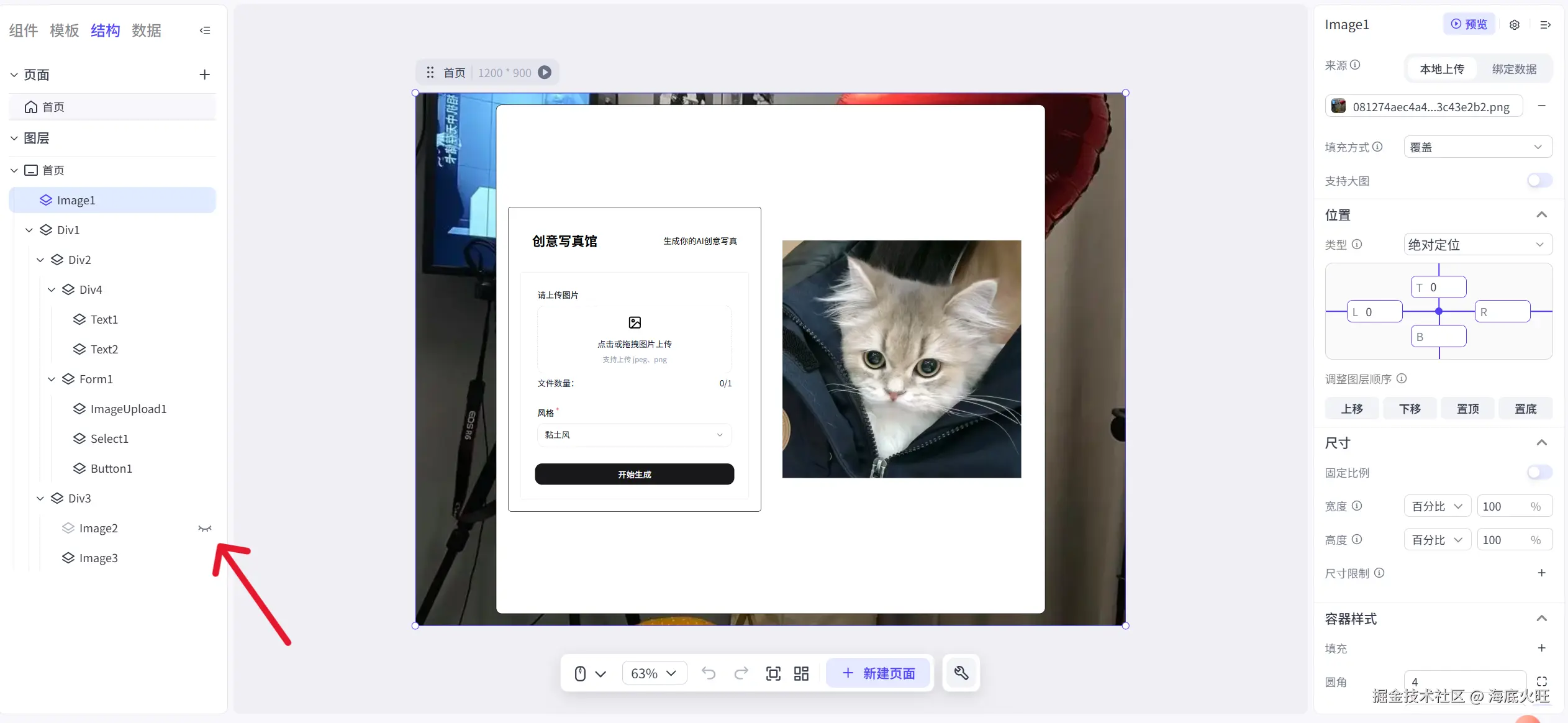Open the 63% zoom level dropdown

(x=653, y=673)
